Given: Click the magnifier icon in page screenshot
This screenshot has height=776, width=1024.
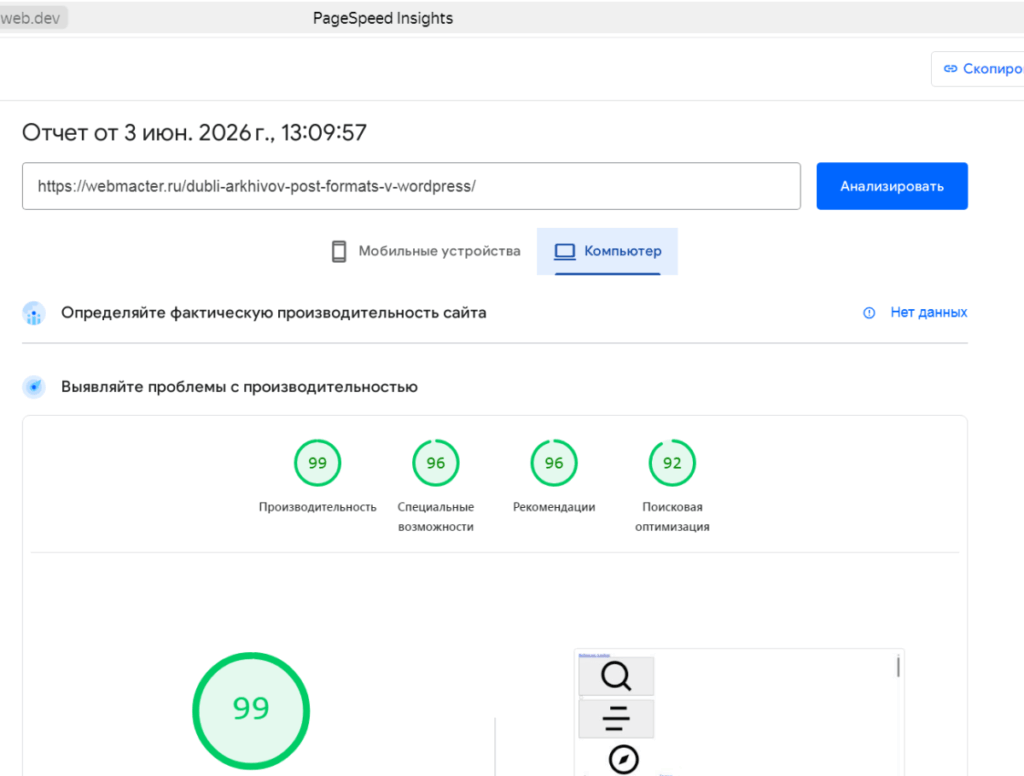Looking at the screenshot, I should tap(616, 676).
